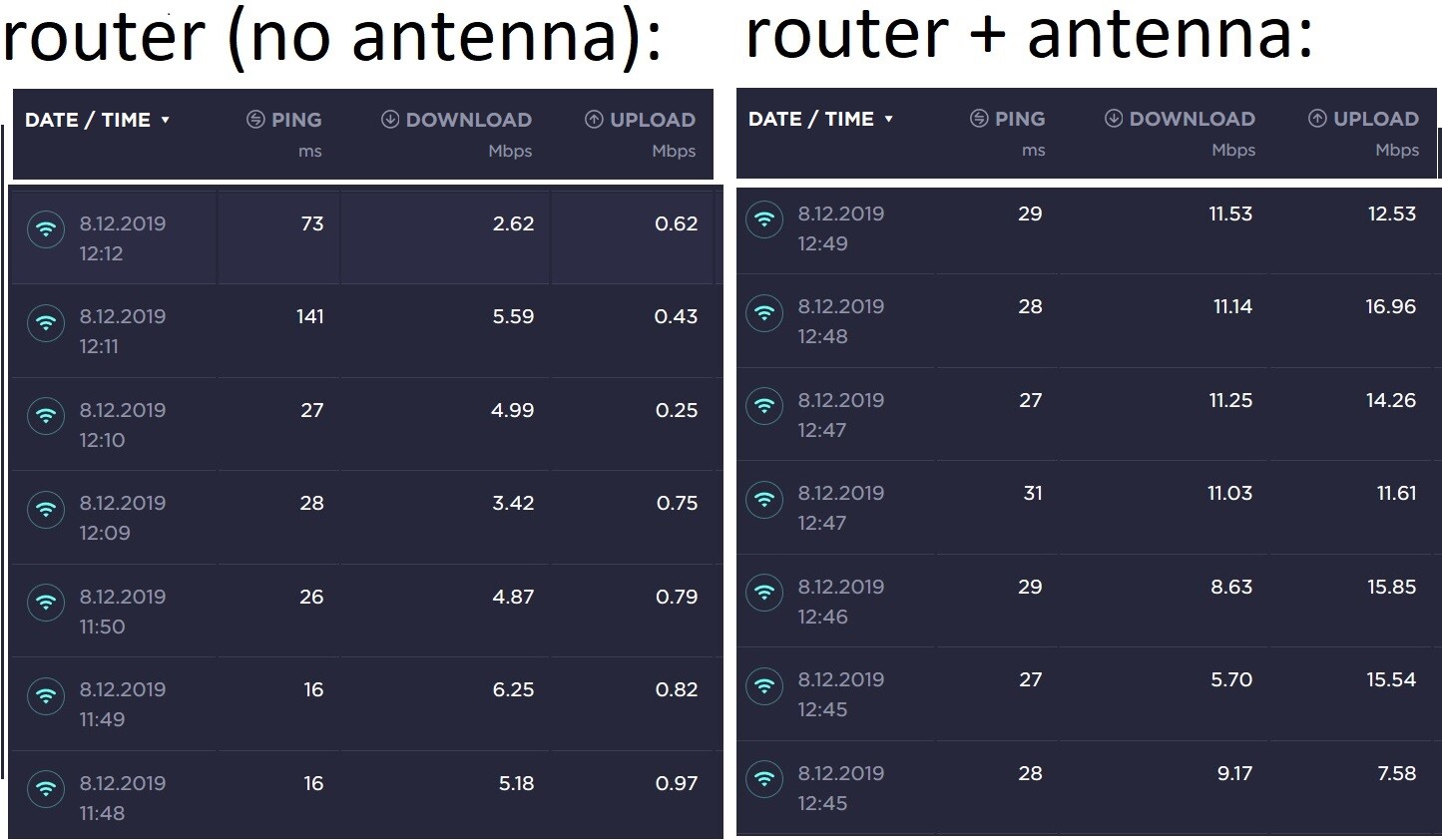
Task: Click the Wi-Fi icon for the 12:46 test
Action: [764, 594]
